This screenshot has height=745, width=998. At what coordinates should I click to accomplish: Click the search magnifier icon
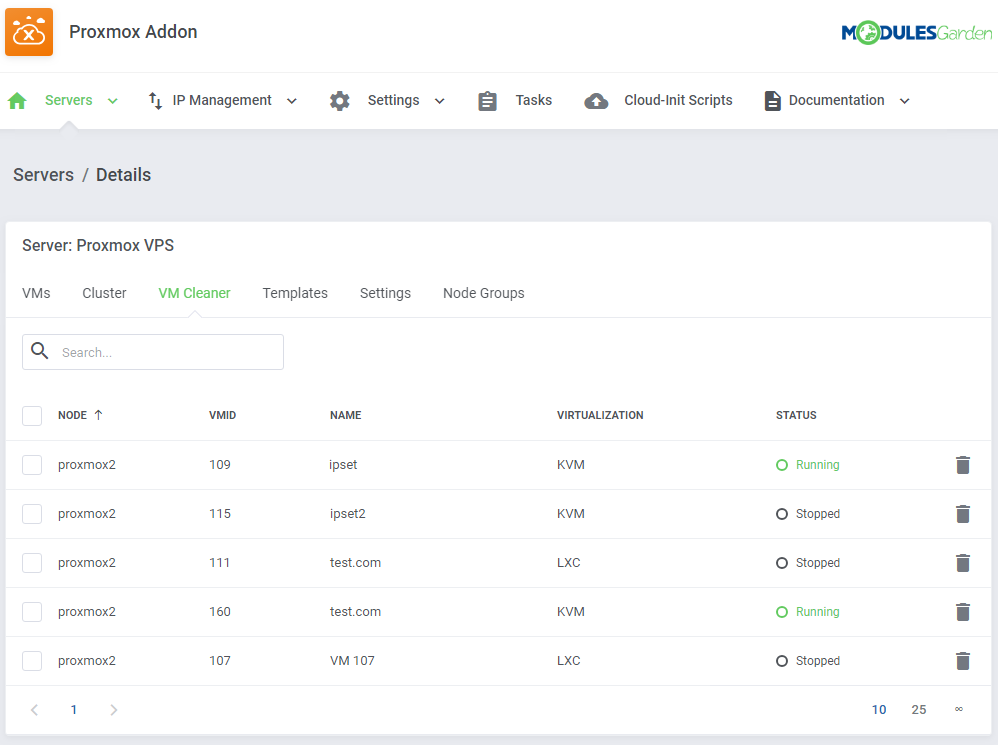[39, 351]
